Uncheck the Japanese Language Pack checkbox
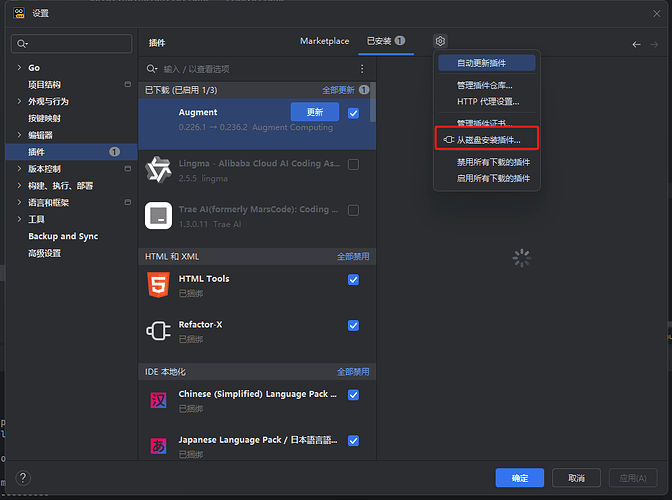672x500 pixels. (x=354, y=441)
